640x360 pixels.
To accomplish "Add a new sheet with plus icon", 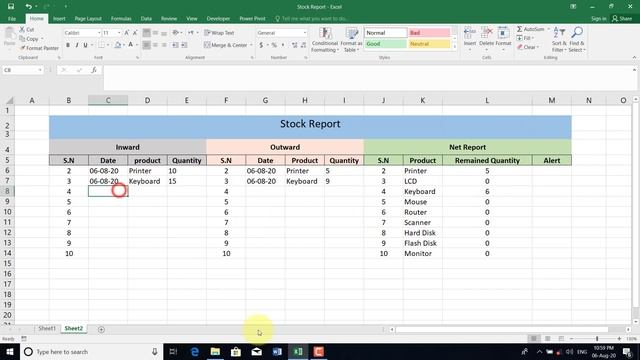I will (101, 329).
